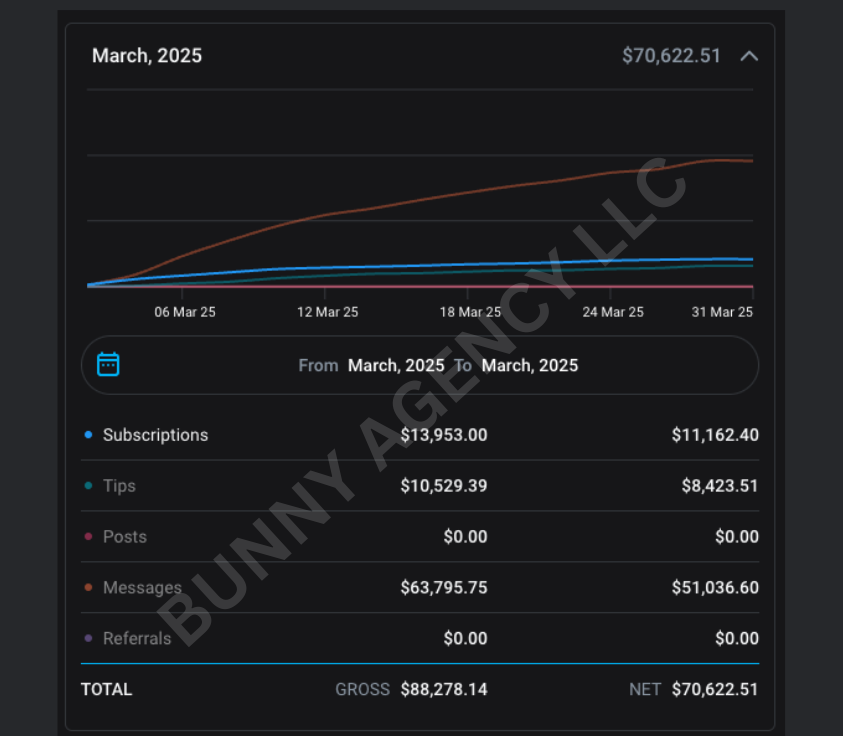The image size is (843, 736).
Task: Select the Subscriptions row label
Action: pos(155,435)
